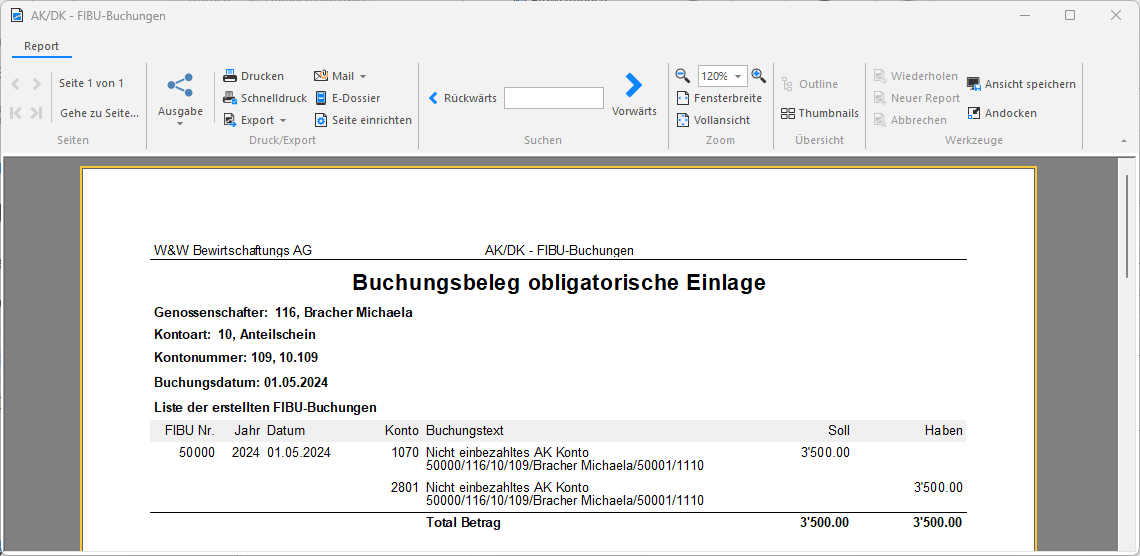1140x556 pixels.
Task: Open the Mail dropdown
Action: [x=340, y=76]
